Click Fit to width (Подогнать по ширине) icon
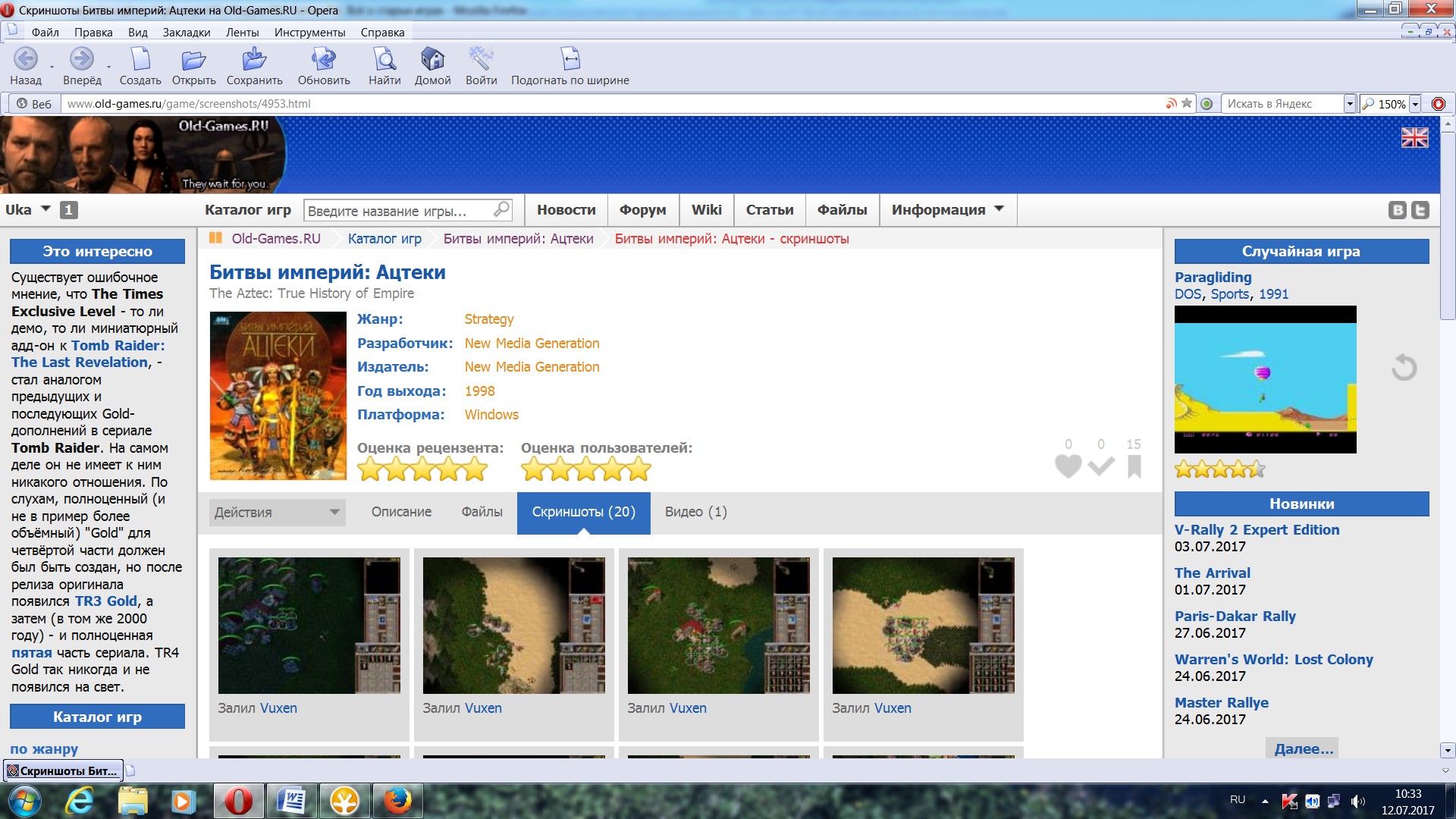Screen dimensions: 1456x819 tap(570, 59)
